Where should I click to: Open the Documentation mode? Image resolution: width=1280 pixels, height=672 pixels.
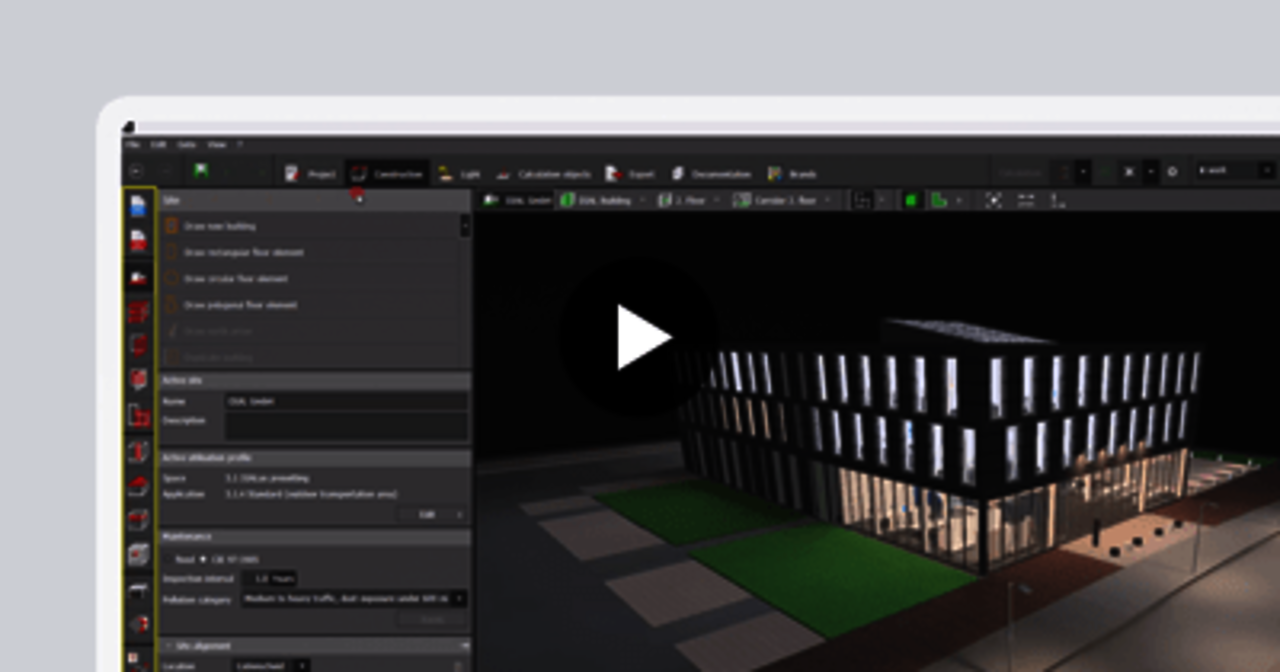[x=710, y=174]
